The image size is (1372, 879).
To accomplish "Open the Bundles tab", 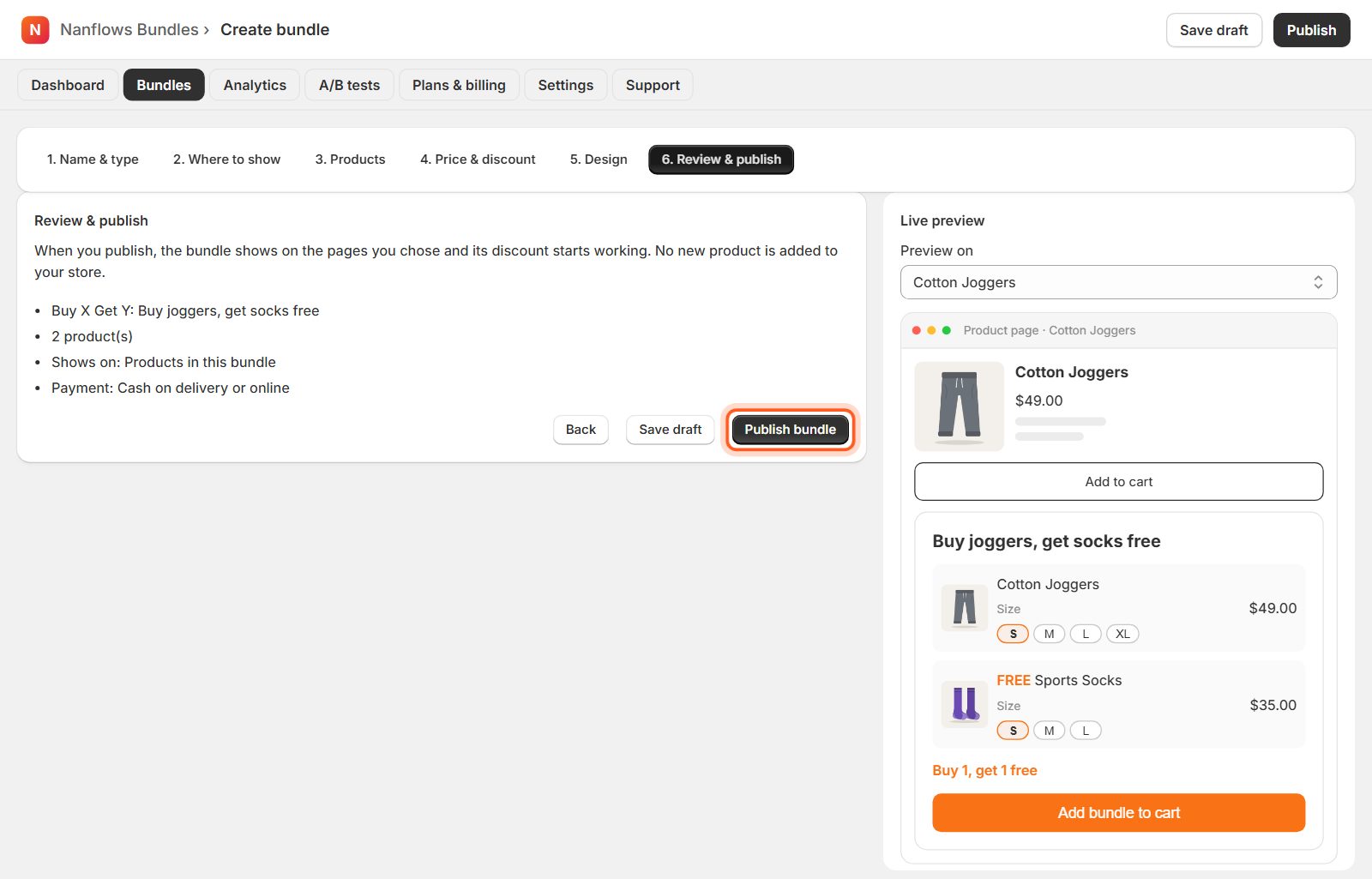I will 164,85.
